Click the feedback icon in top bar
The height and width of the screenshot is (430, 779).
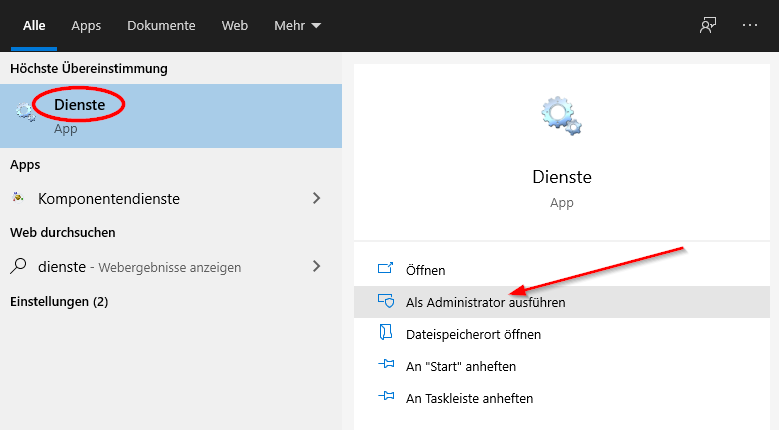coord(708,26)
